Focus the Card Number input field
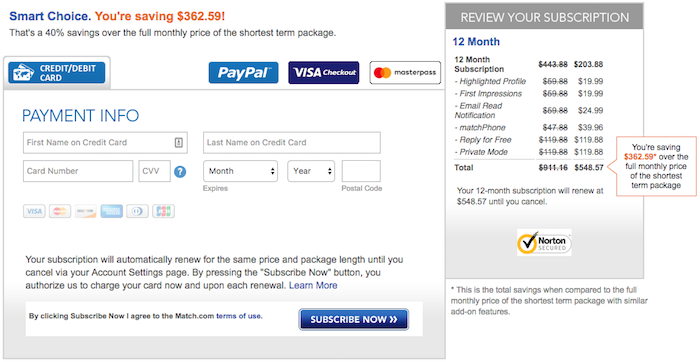The height and width of the screenshot is (362, 700). [x=78, y=171]
